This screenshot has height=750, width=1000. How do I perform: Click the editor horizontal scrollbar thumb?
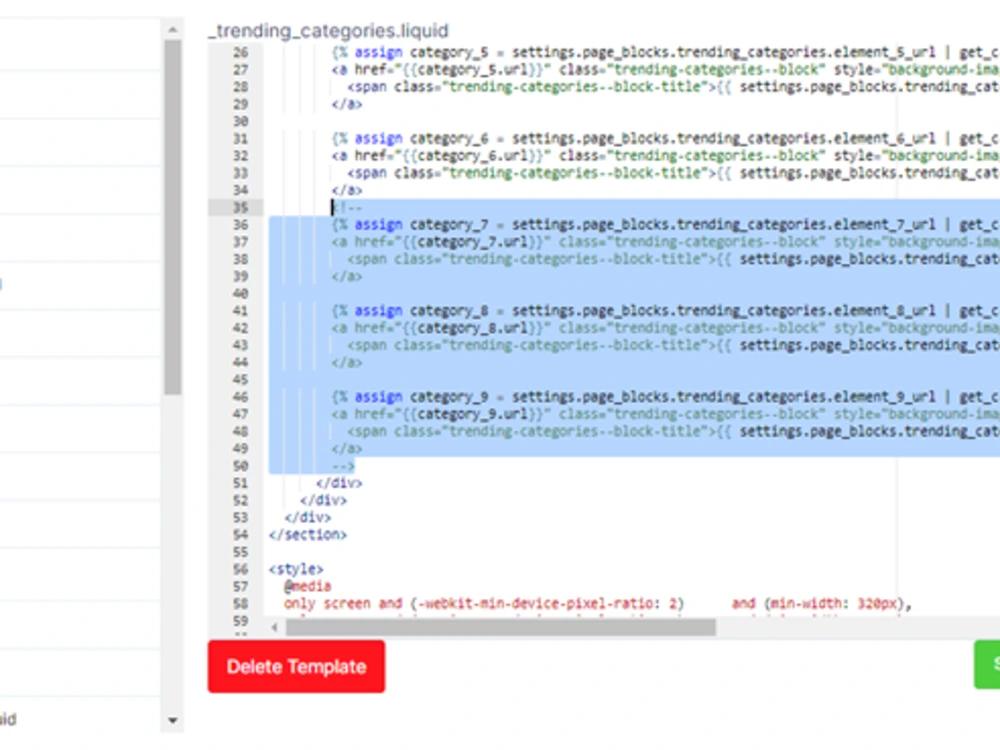point(501,628)
